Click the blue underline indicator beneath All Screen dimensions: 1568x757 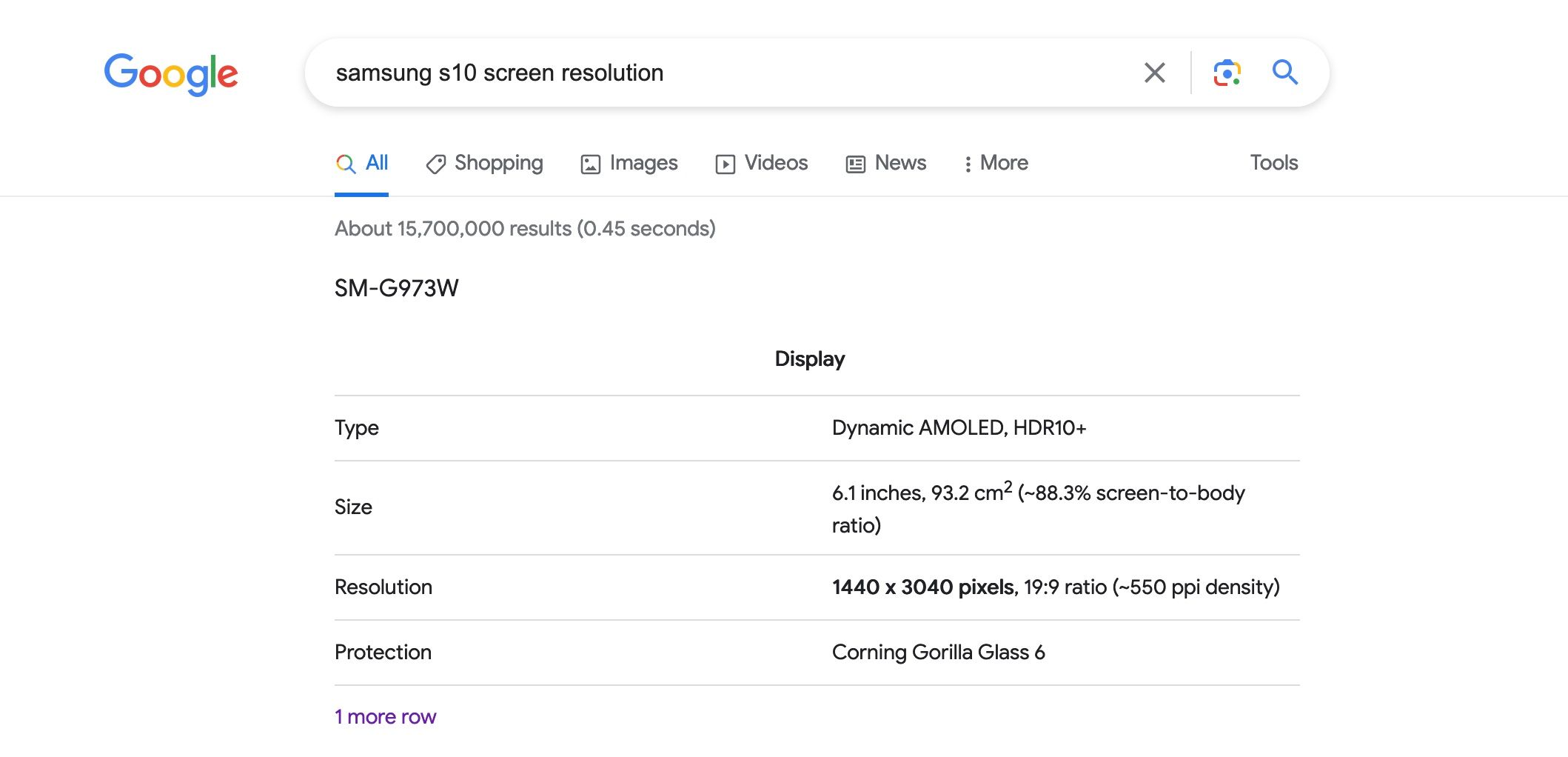[363, 193]
